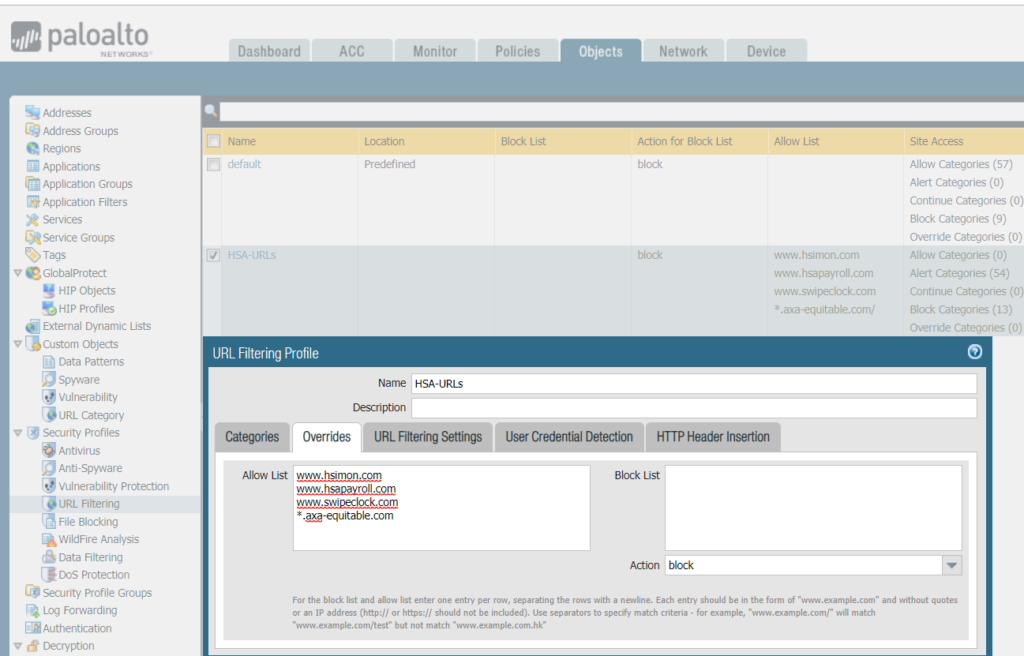Screen dimensions: 1024x656
Task: Click the search magnifier icon
Action: click(x=211, y=110)
